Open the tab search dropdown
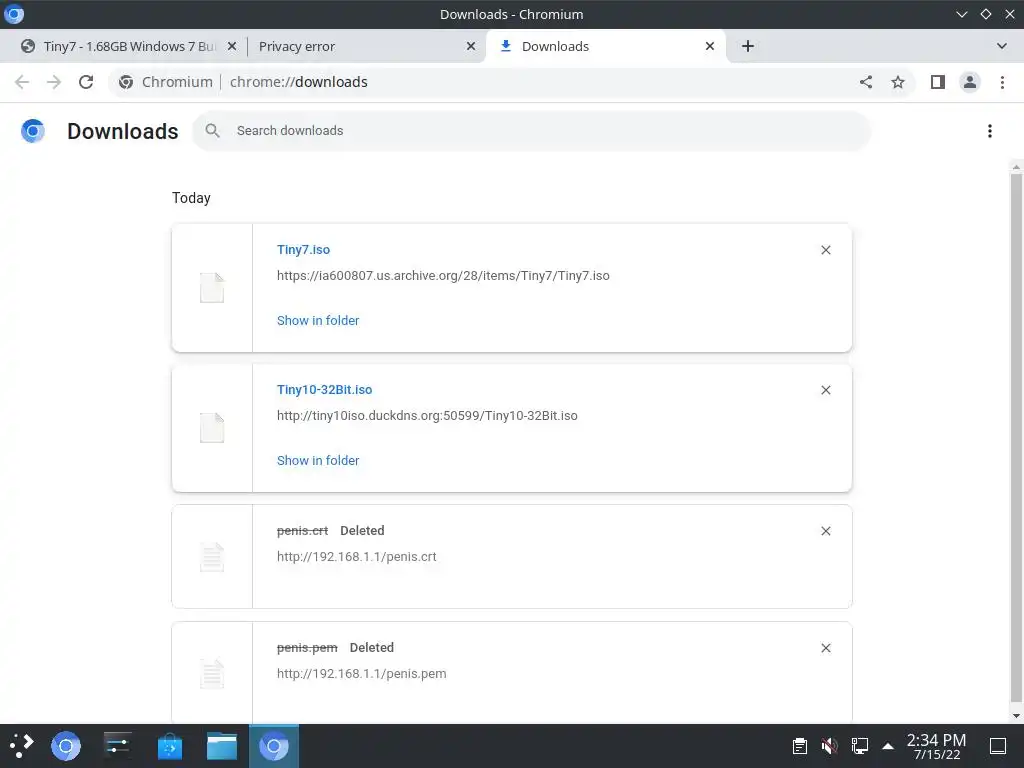The height and width of the screenshot is (768, 1024). point(1002,46)
